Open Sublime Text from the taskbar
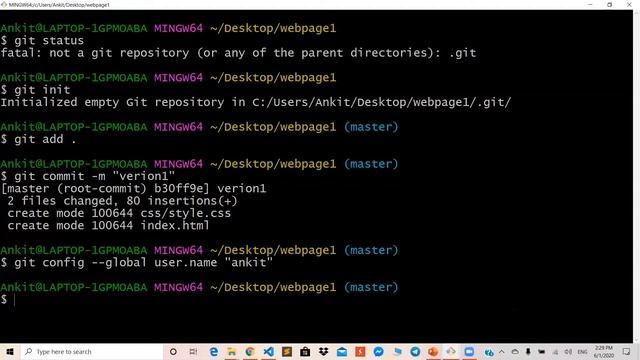The height and width of the screenshot is (360, 640). (x=287, y=351)
